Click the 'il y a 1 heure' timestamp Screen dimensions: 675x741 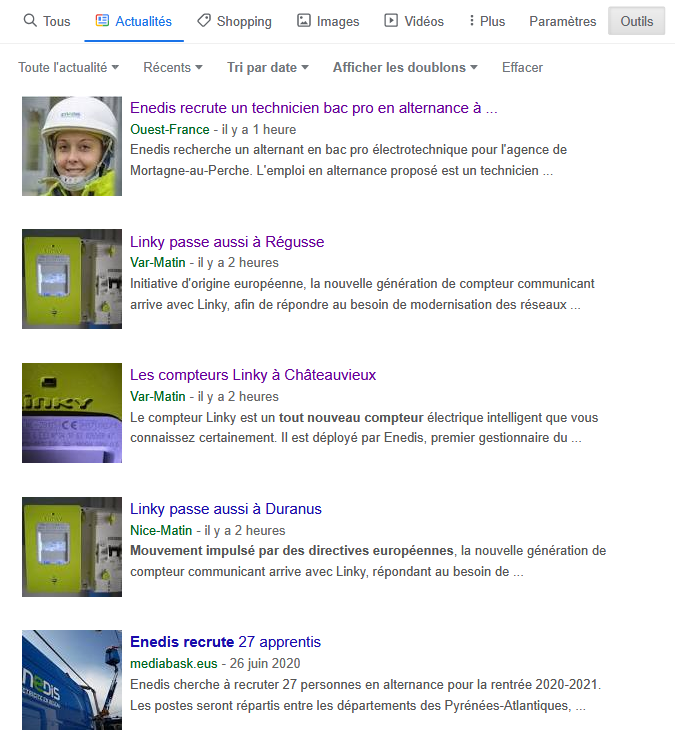coord(259,129)
